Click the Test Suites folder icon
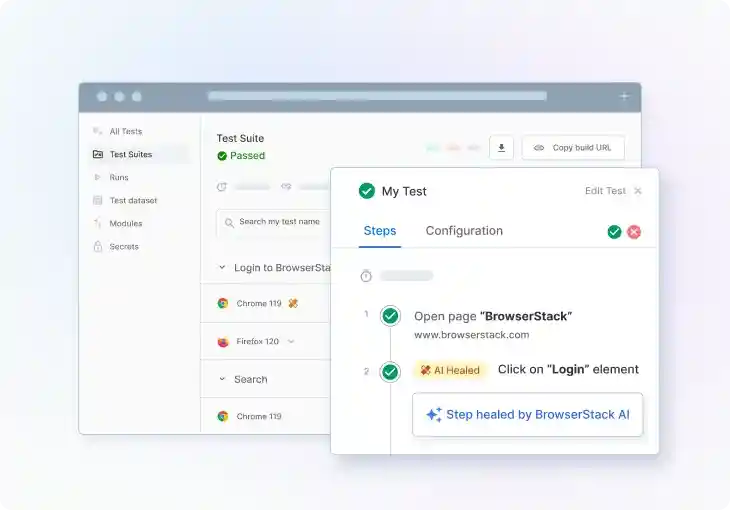 coord(98,154)
